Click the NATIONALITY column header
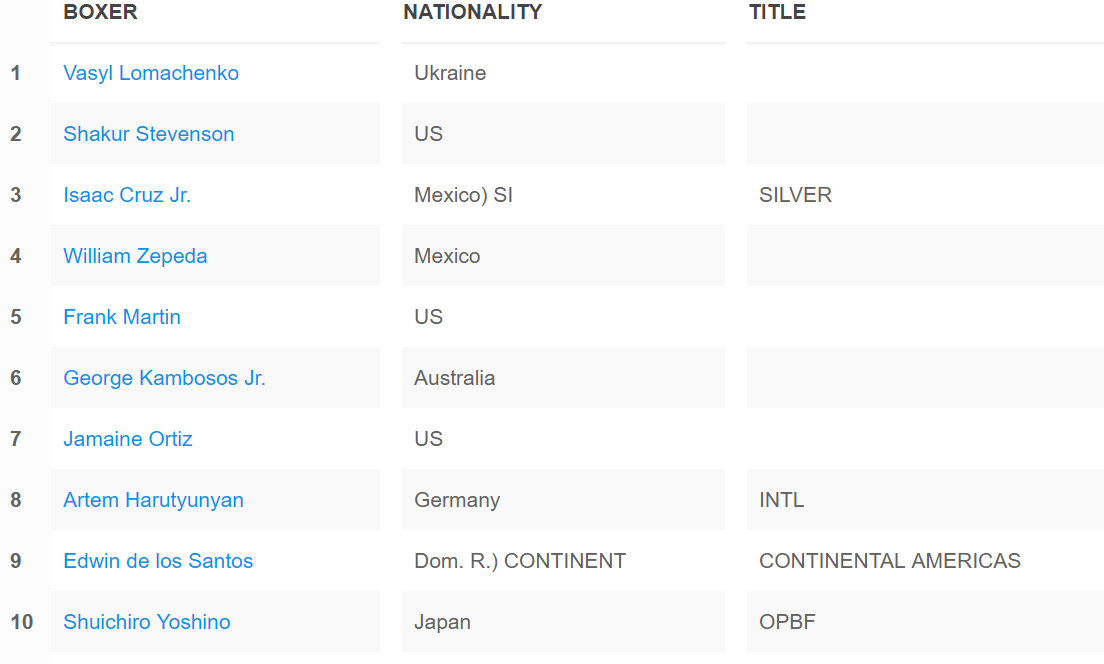1104x664 pixels. pos(472,12)
